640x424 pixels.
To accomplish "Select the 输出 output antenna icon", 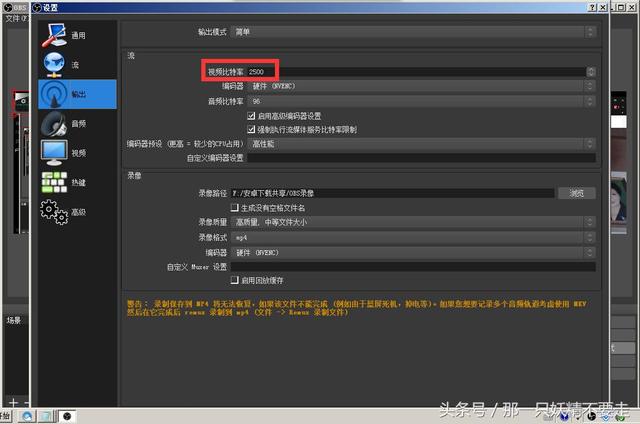I will point(54,94).
